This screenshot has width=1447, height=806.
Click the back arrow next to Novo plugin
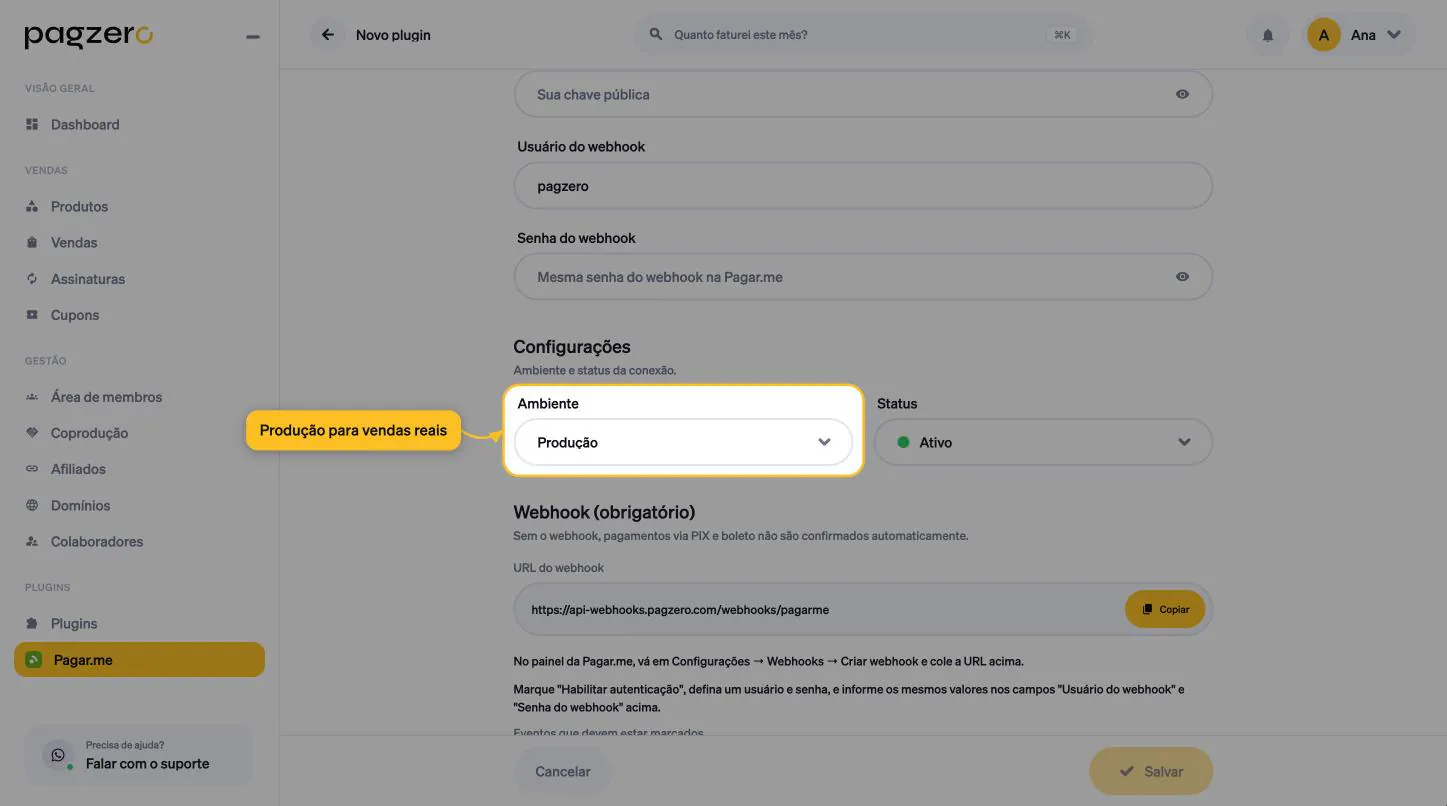click(x=327, y=35)
